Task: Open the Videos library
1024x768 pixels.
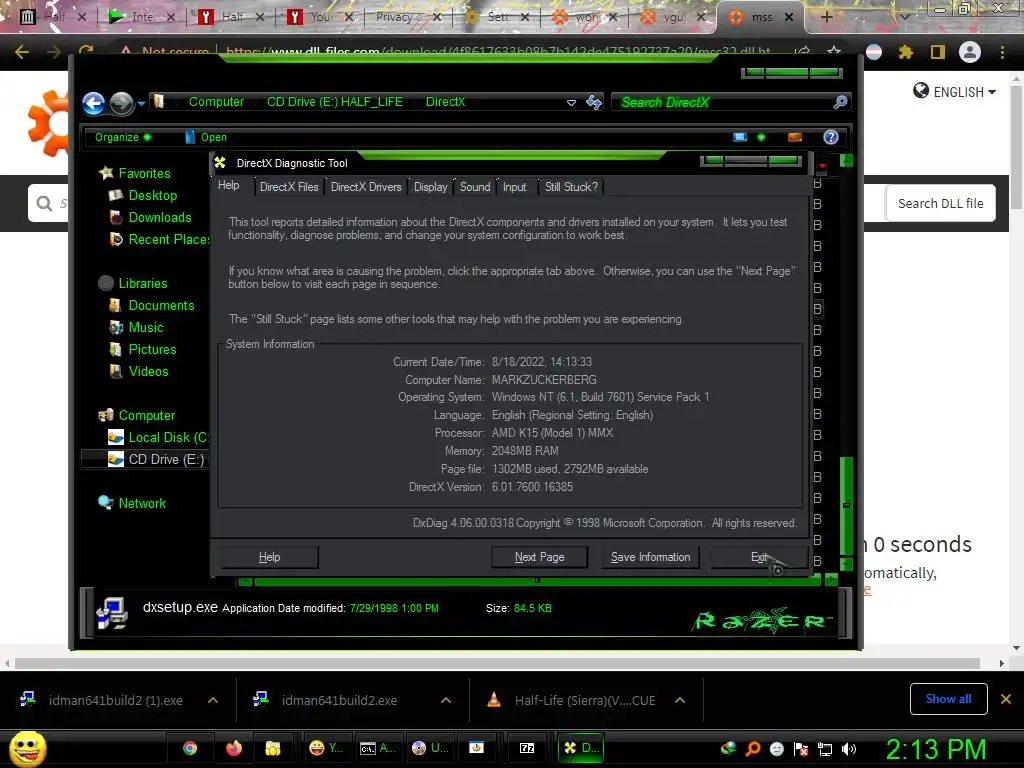Action: (x=148, y=372)
